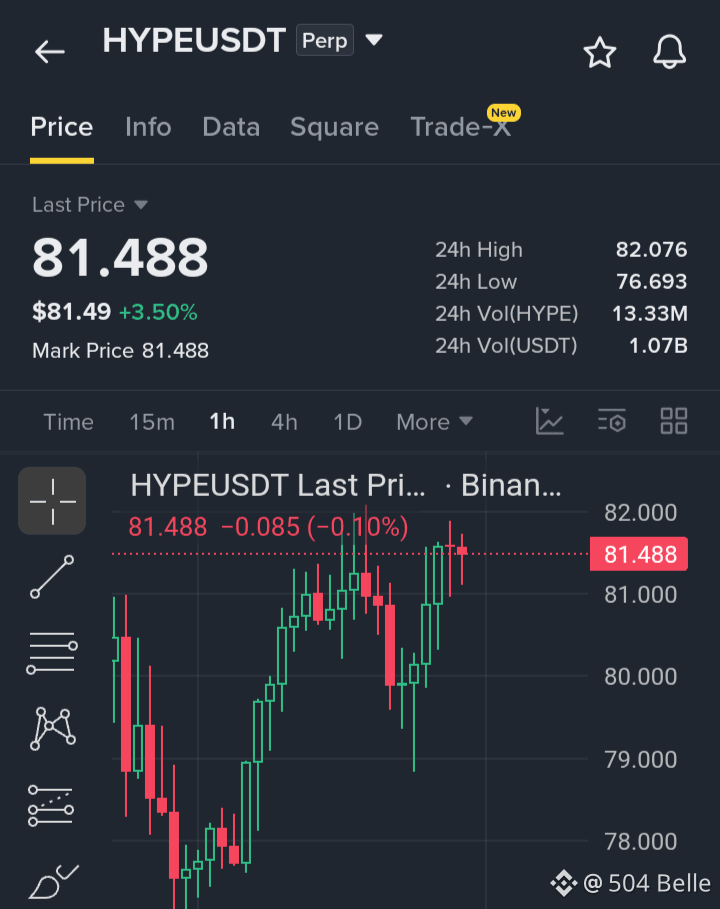Click the 24h Vol(HYPE) value 13.33M
The width and height of the screenshot is (720, 909).
[x=649, y=314]
